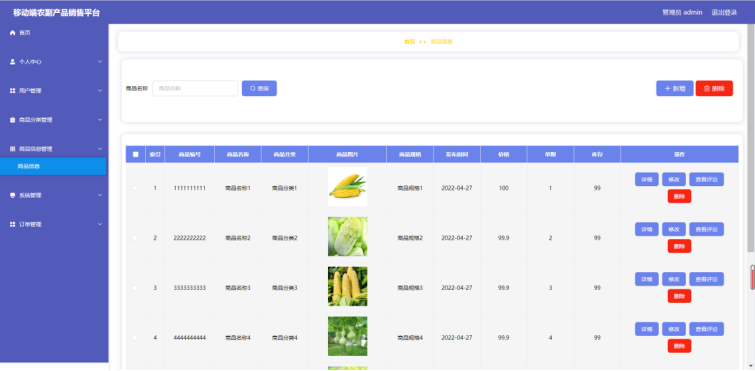
Task: Click 查看评论 for 商品名称3
Action: click(706, 279)
